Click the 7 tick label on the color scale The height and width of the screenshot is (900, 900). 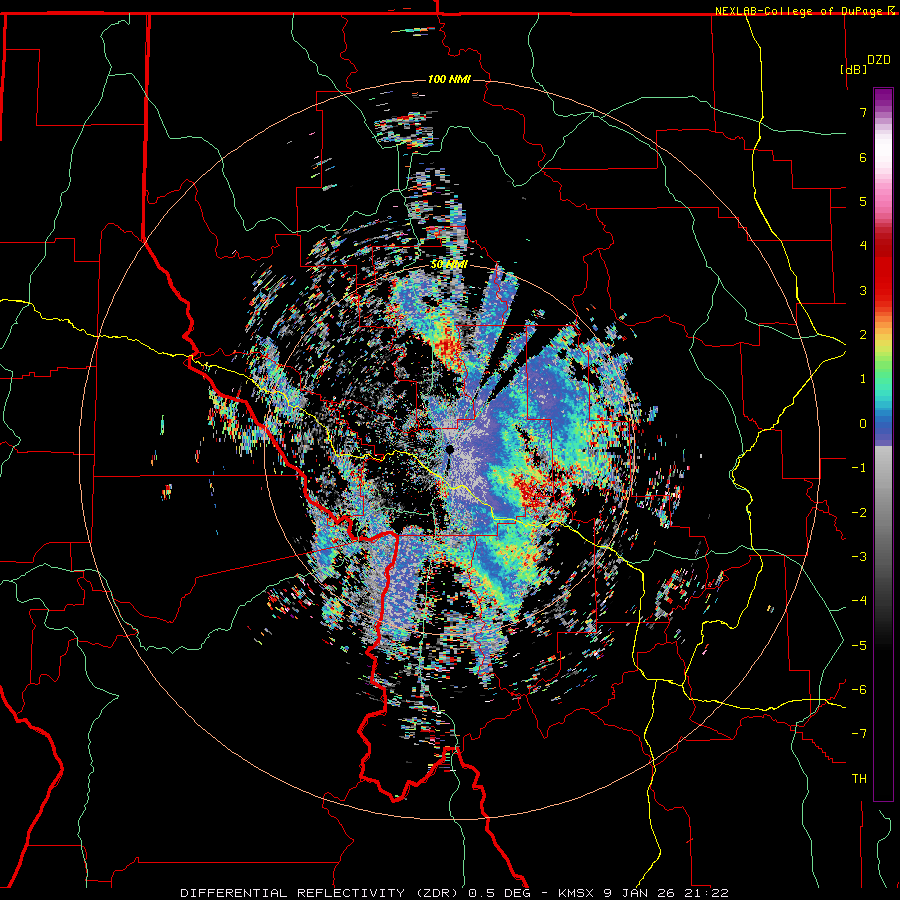click(863, 112)
